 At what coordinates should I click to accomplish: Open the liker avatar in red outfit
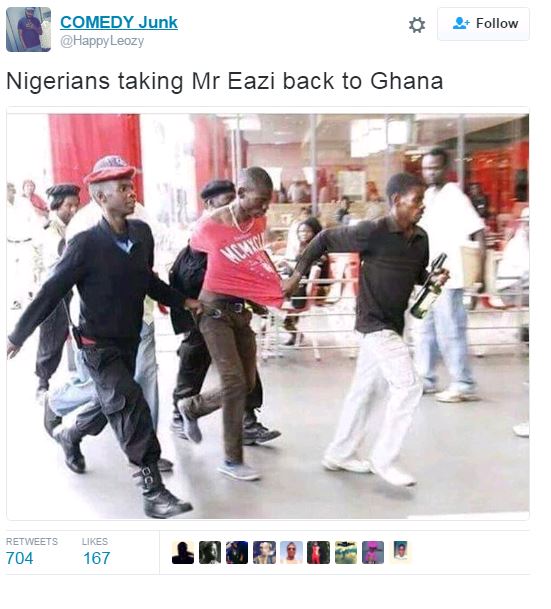(x=318, y=552)
